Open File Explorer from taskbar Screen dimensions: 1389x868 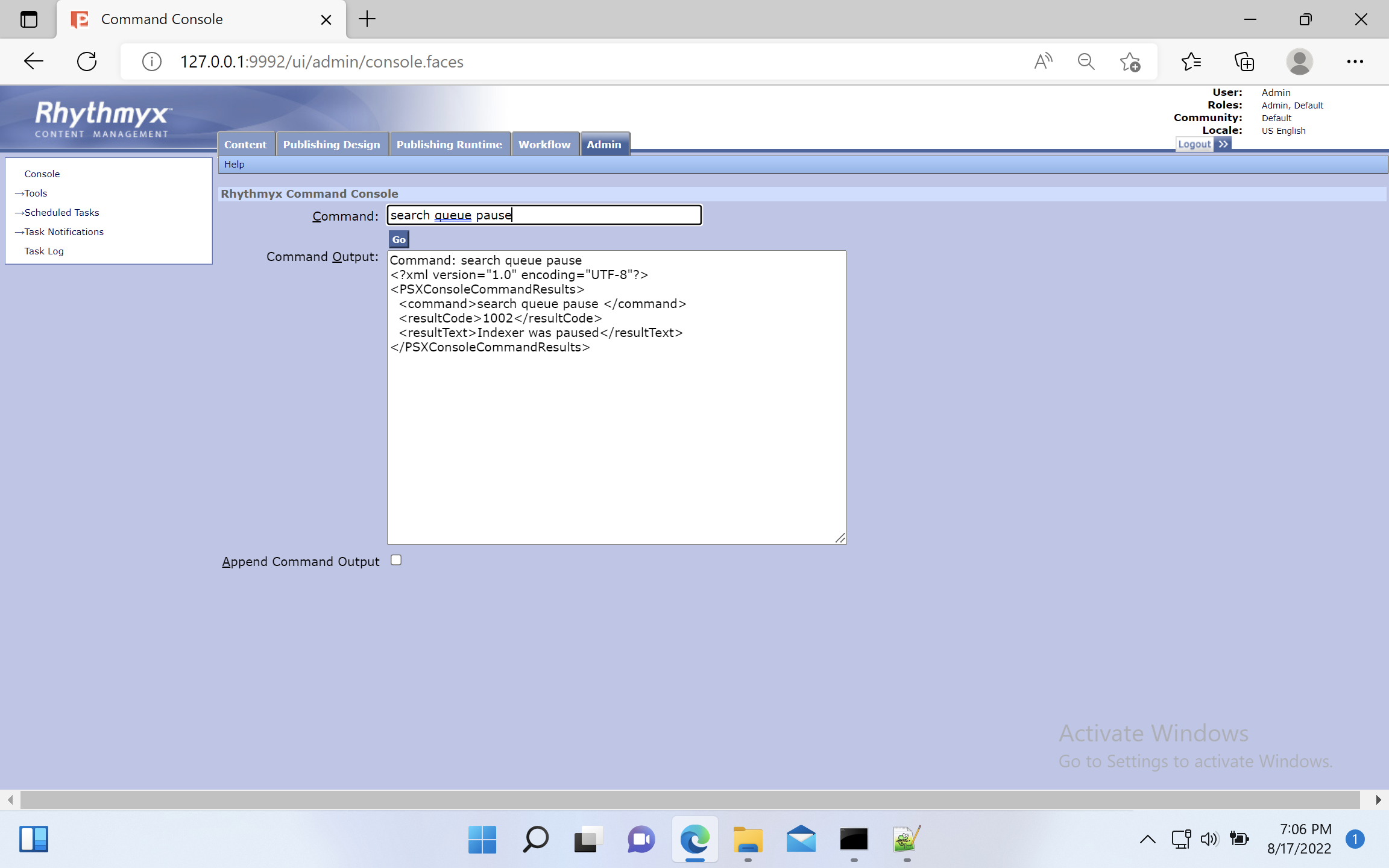pyautogui.click(x=748, y=839)
